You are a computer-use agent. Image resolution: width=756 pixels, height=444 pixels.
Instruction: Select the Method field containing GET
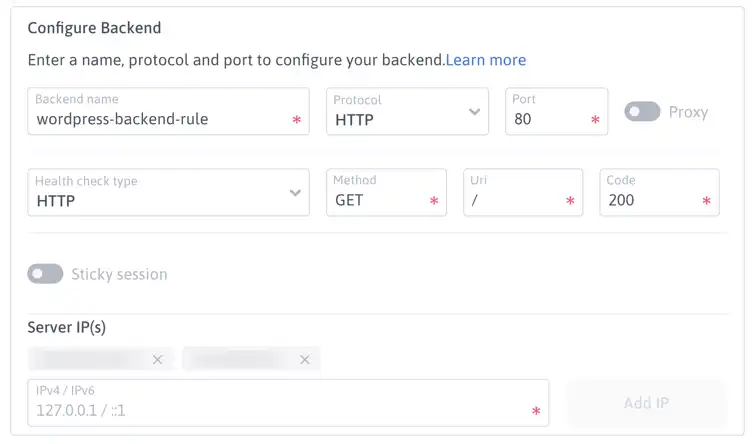(x=386, y=192)
